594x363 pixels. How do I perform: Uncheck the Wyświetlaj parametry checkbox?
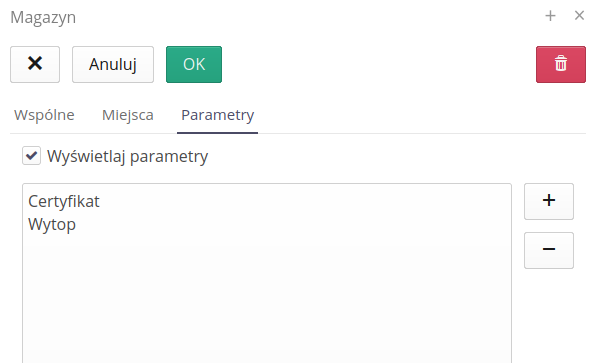[x=31, y=156]
